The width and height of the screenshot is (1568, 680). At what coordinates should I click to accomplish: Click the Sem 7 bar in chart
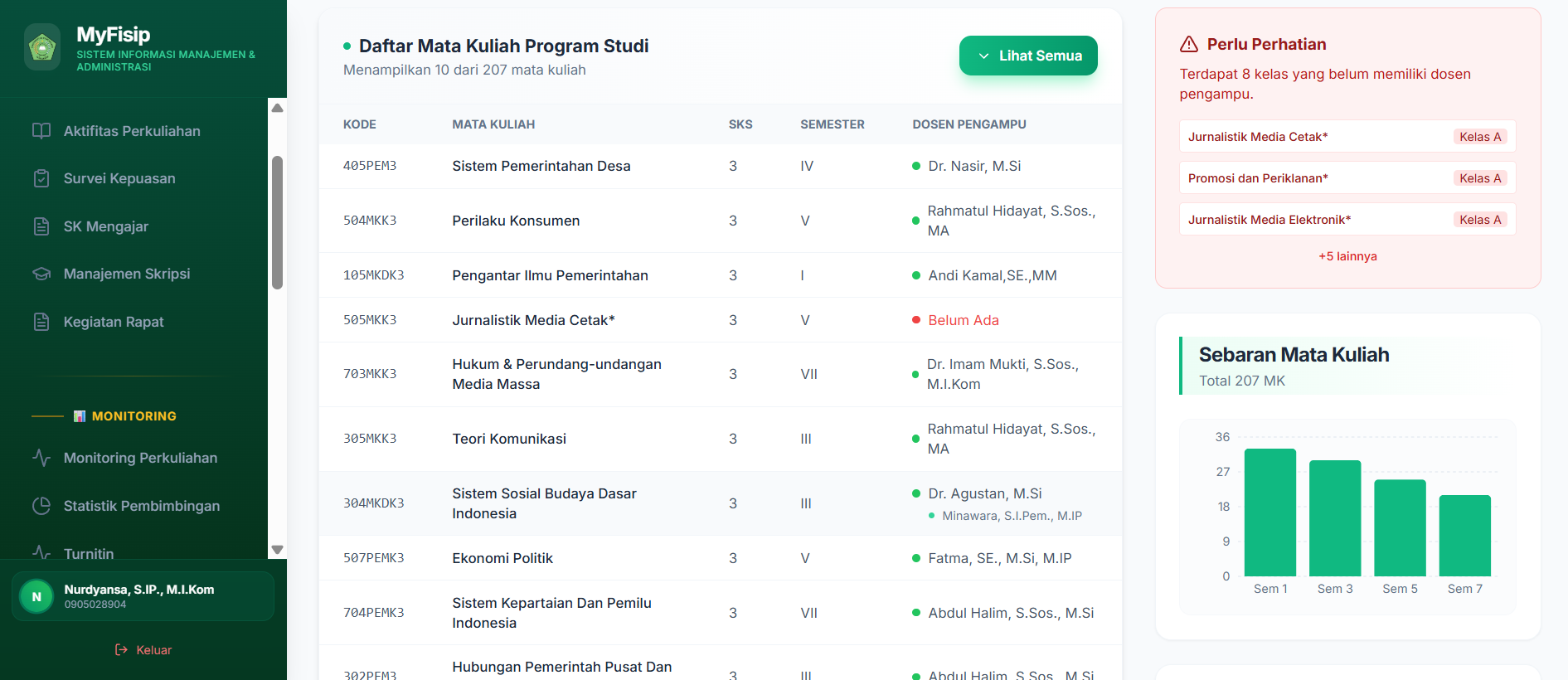click(1464, 536)
